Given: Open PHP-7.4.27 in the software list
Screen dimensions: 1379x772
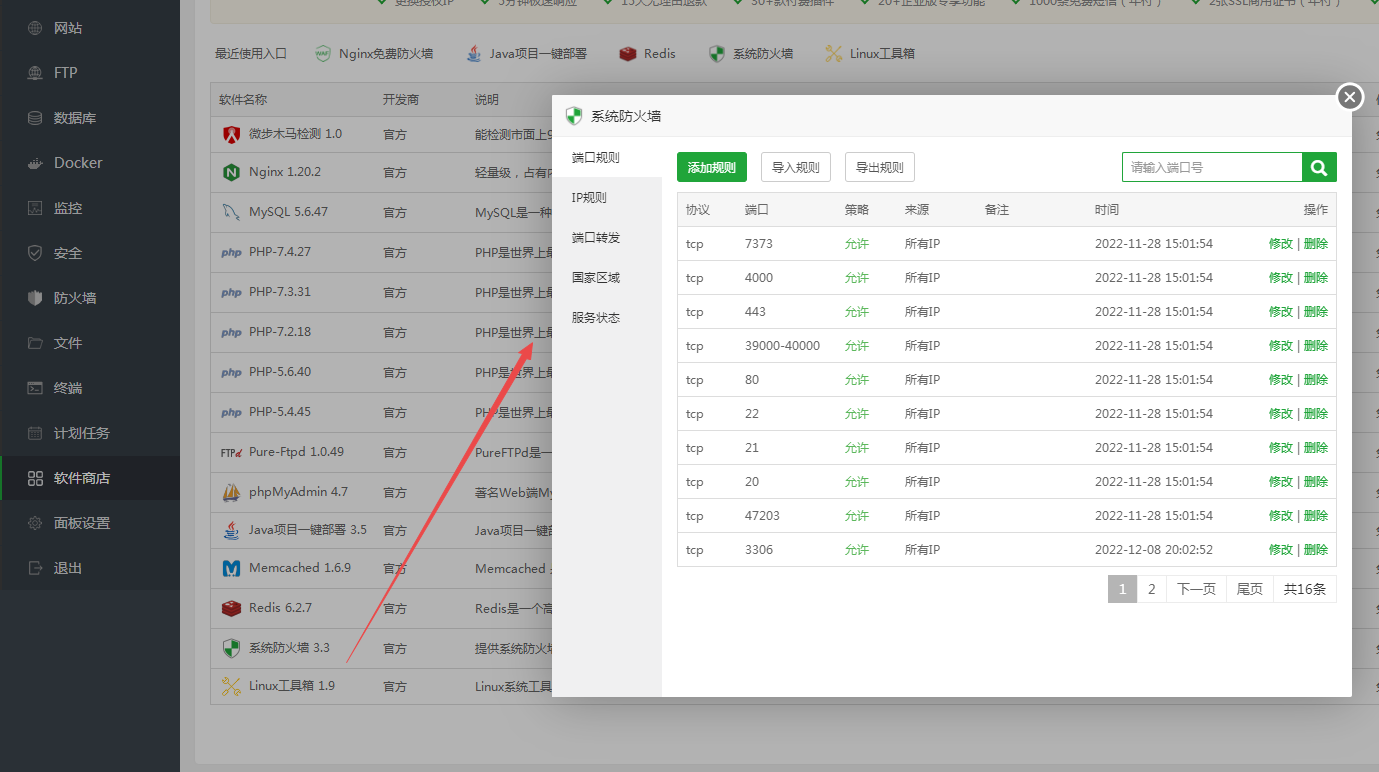Looking at the screenshot, I should pyautogui.click(x=280, y=252).
